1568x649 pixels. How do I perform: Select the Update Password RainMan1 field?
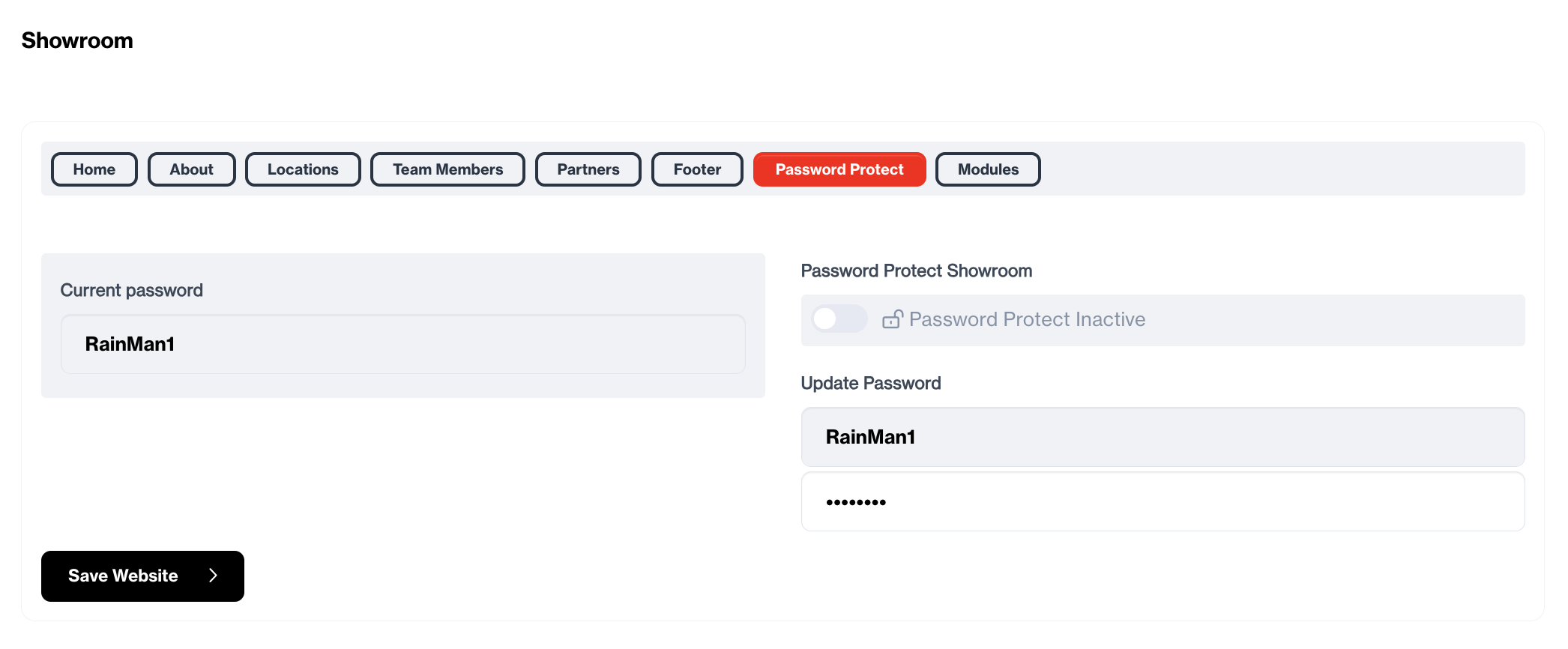(1162, 437)
